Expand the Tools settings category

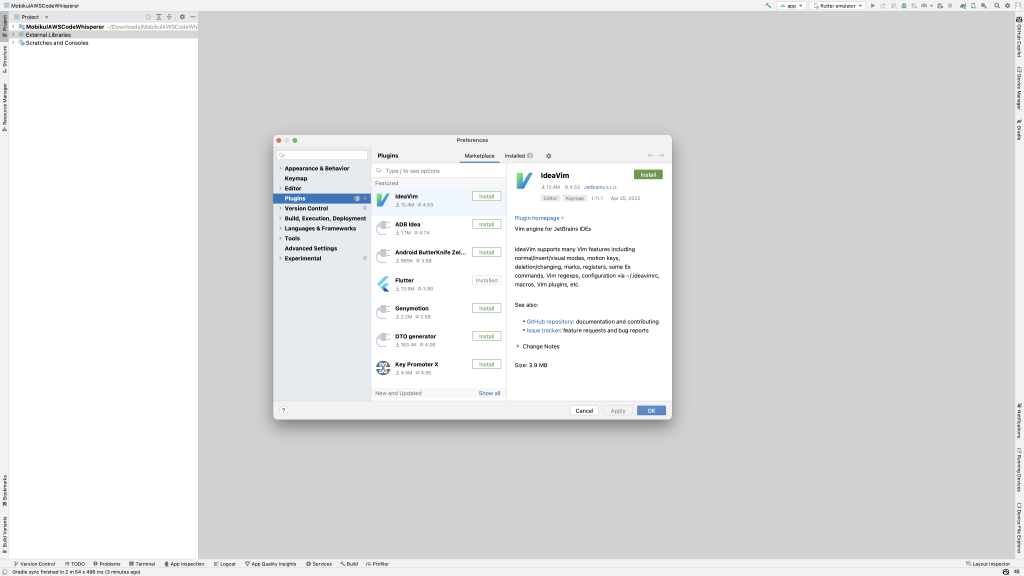tap(281, 239)
